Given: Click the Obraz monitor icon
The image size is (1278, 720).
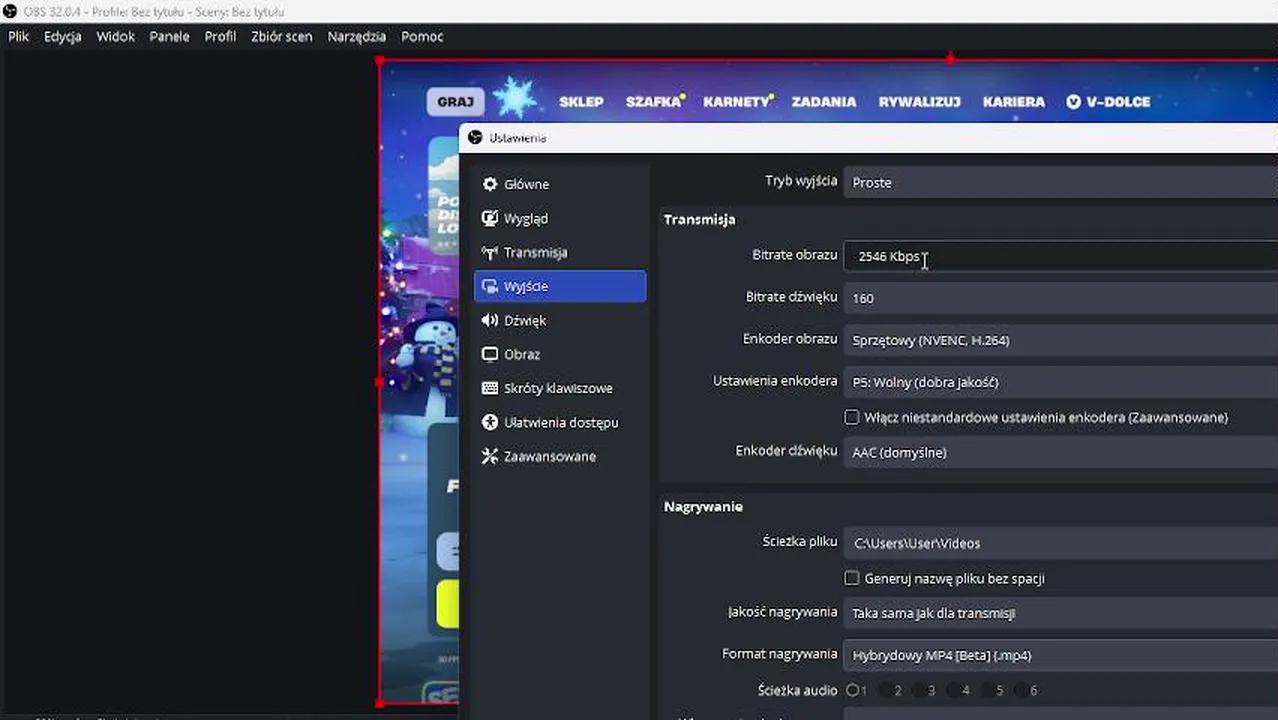Looking at the screenshot, I should click(x=490, y=354).
